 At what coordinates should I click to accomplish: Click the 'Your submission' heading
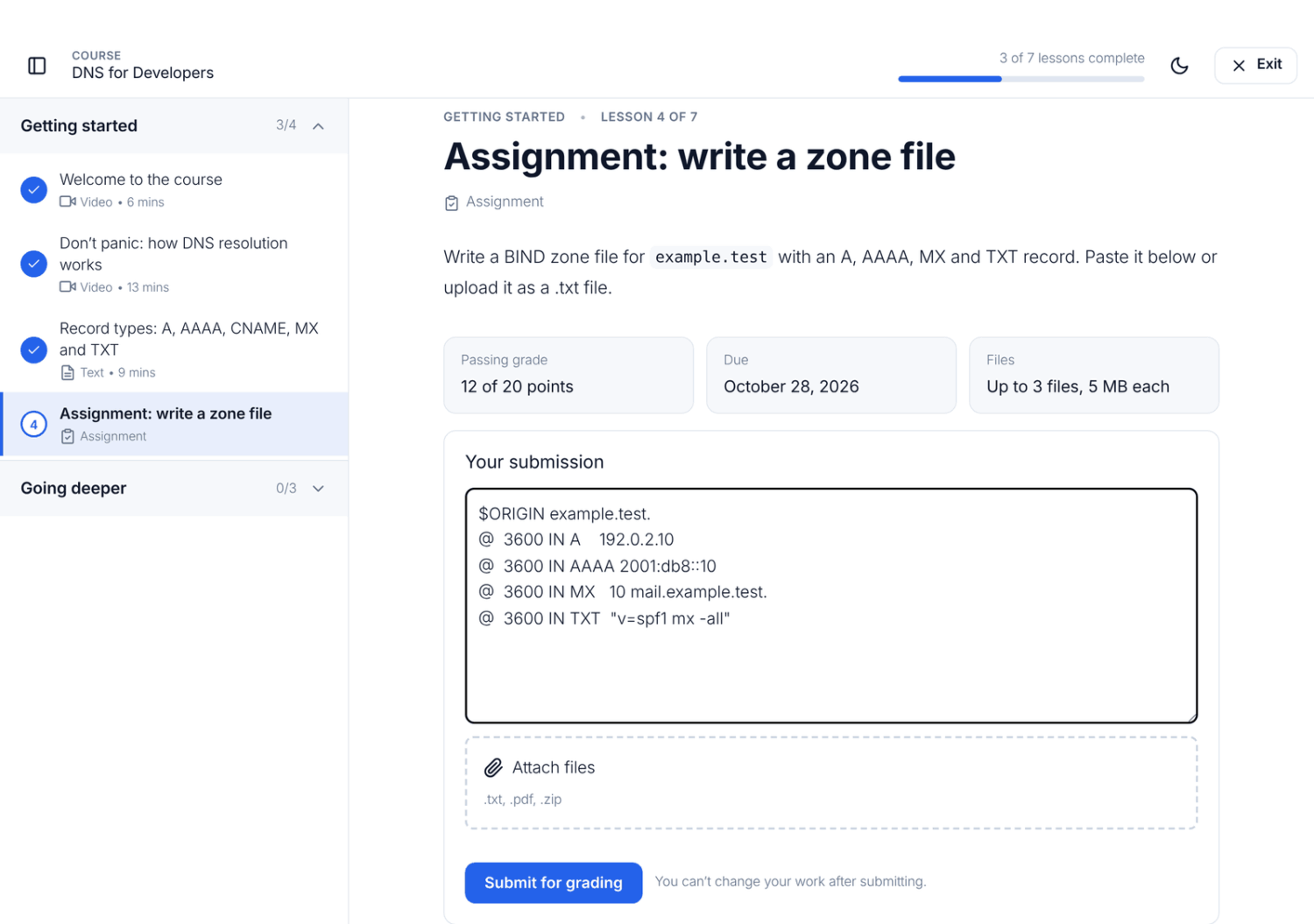pos(534,462)
